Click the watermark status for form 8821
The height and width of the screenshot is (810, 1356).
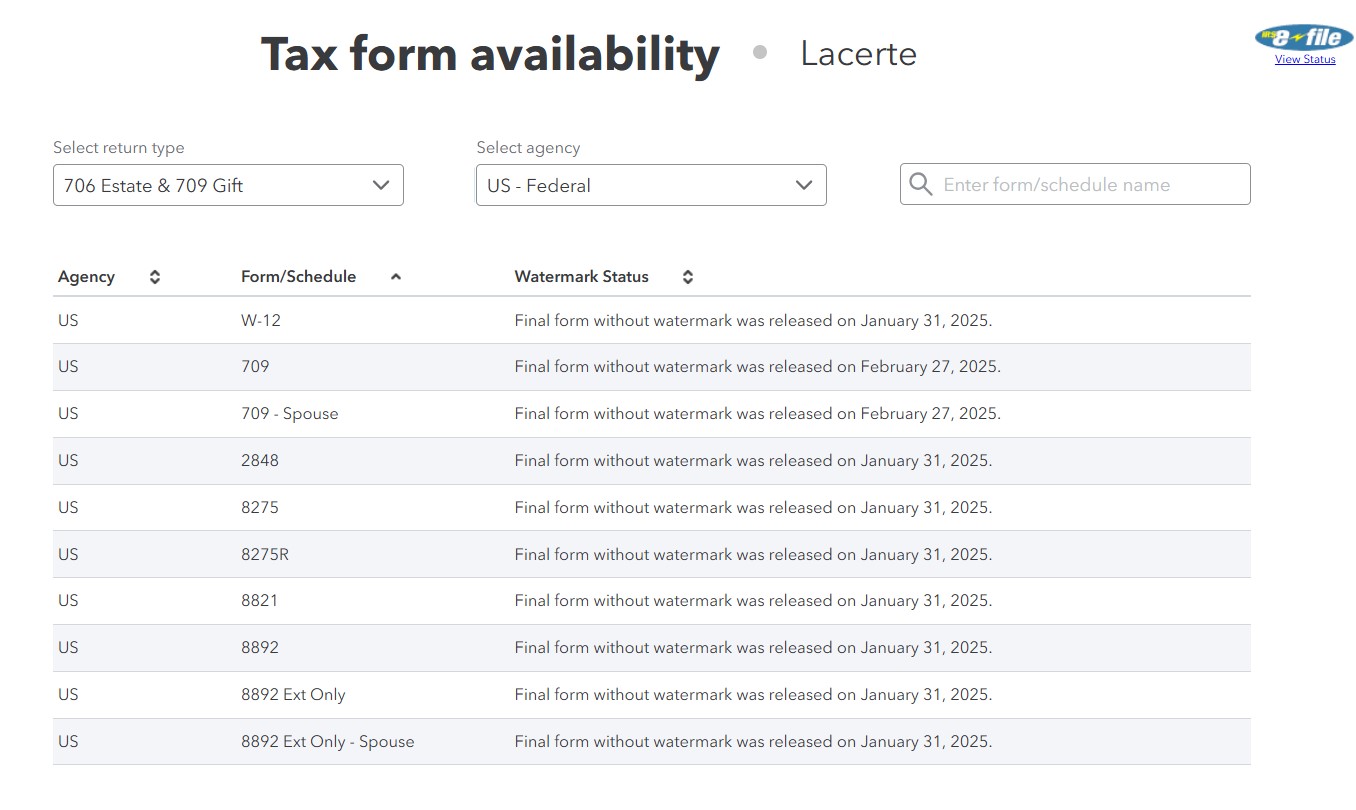tap(752, 600)
